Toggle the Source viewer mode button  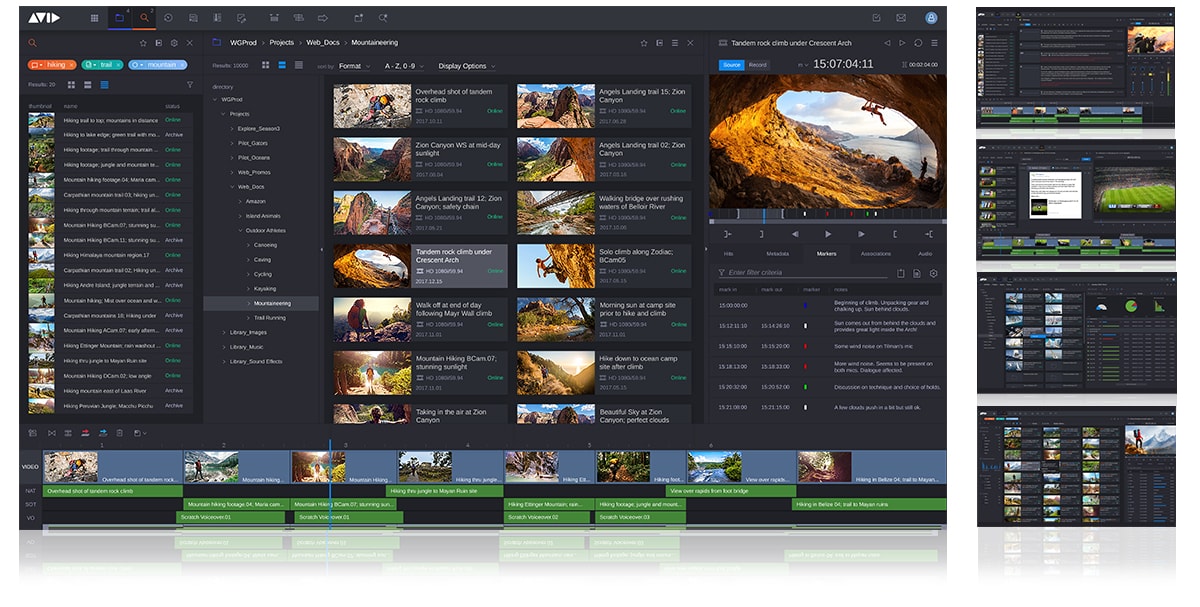(731, 65)
